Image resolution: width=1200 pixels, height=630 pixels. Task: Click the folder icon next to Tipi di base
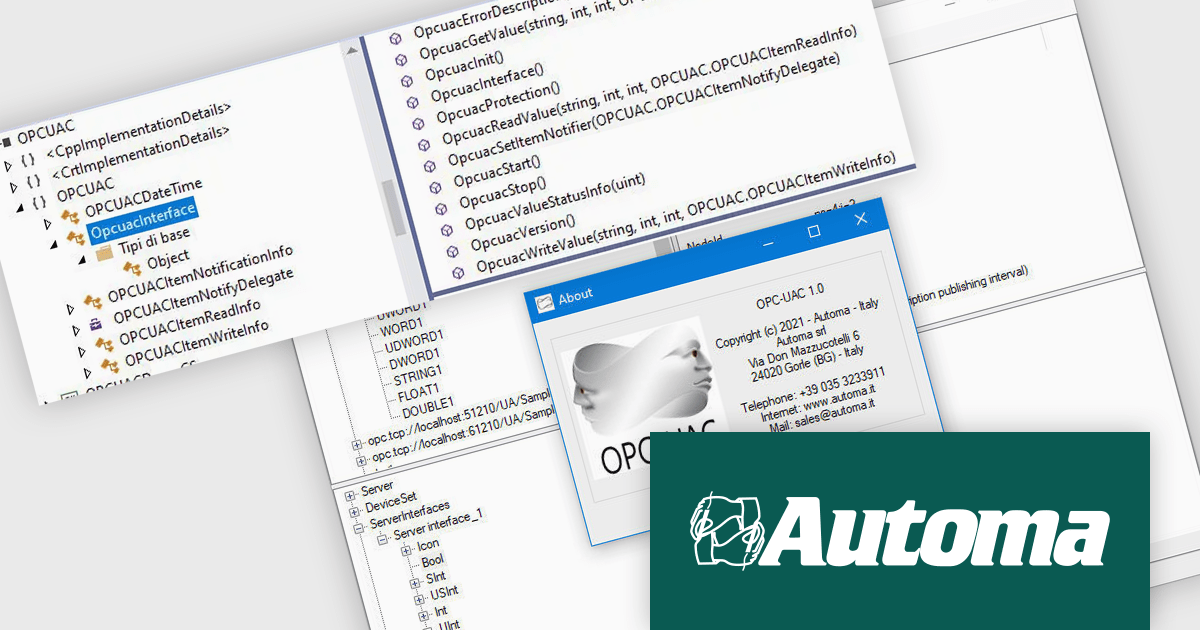coord(104,255)
